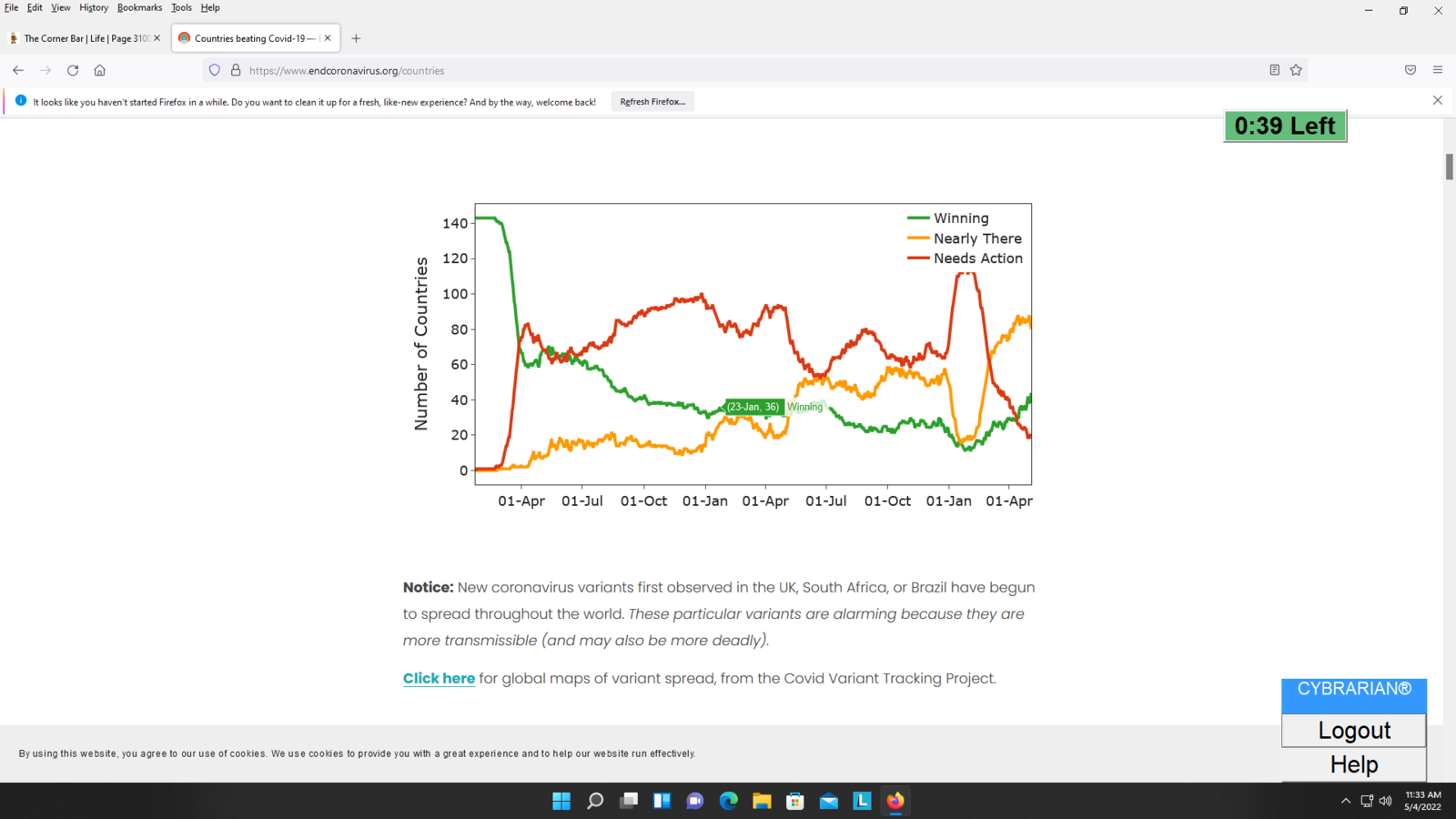Click the page vertical scrollbar thumb
The width and height of the screenshot is (1456, 819).
coord(1449,167)
